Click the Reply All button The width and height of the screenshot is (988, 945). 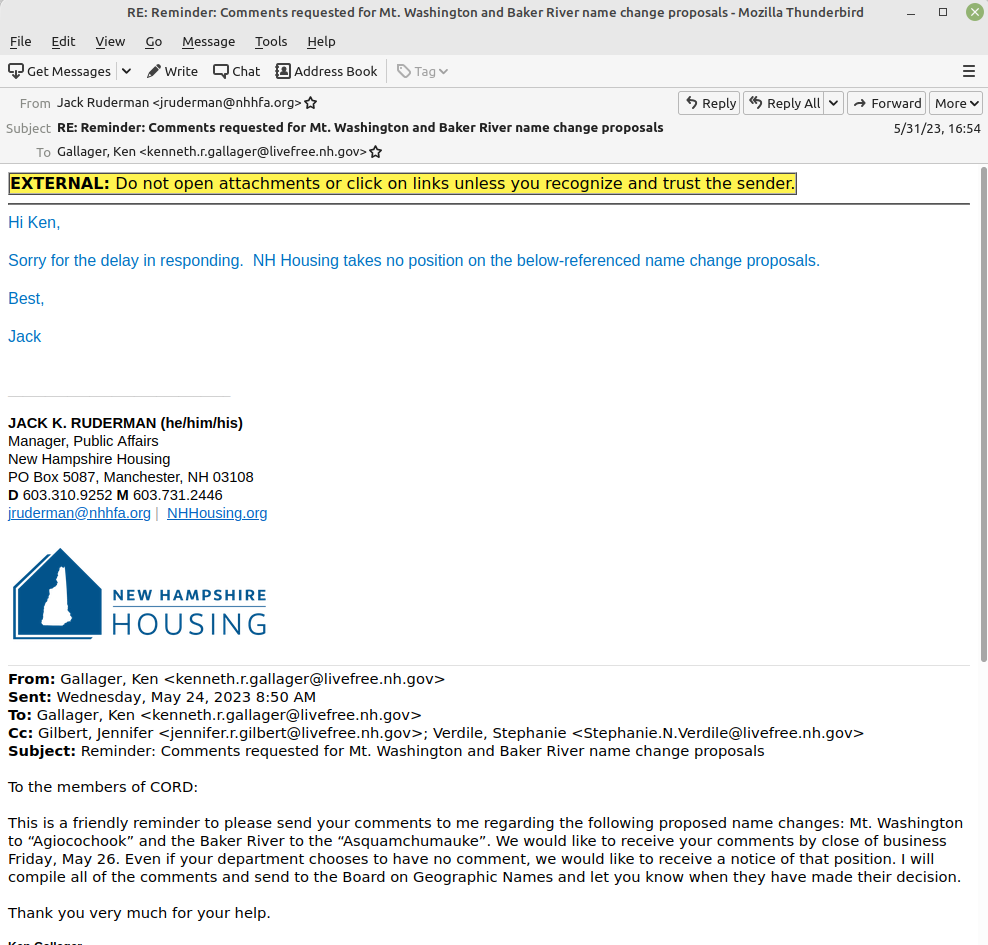[x=784, y=103]
